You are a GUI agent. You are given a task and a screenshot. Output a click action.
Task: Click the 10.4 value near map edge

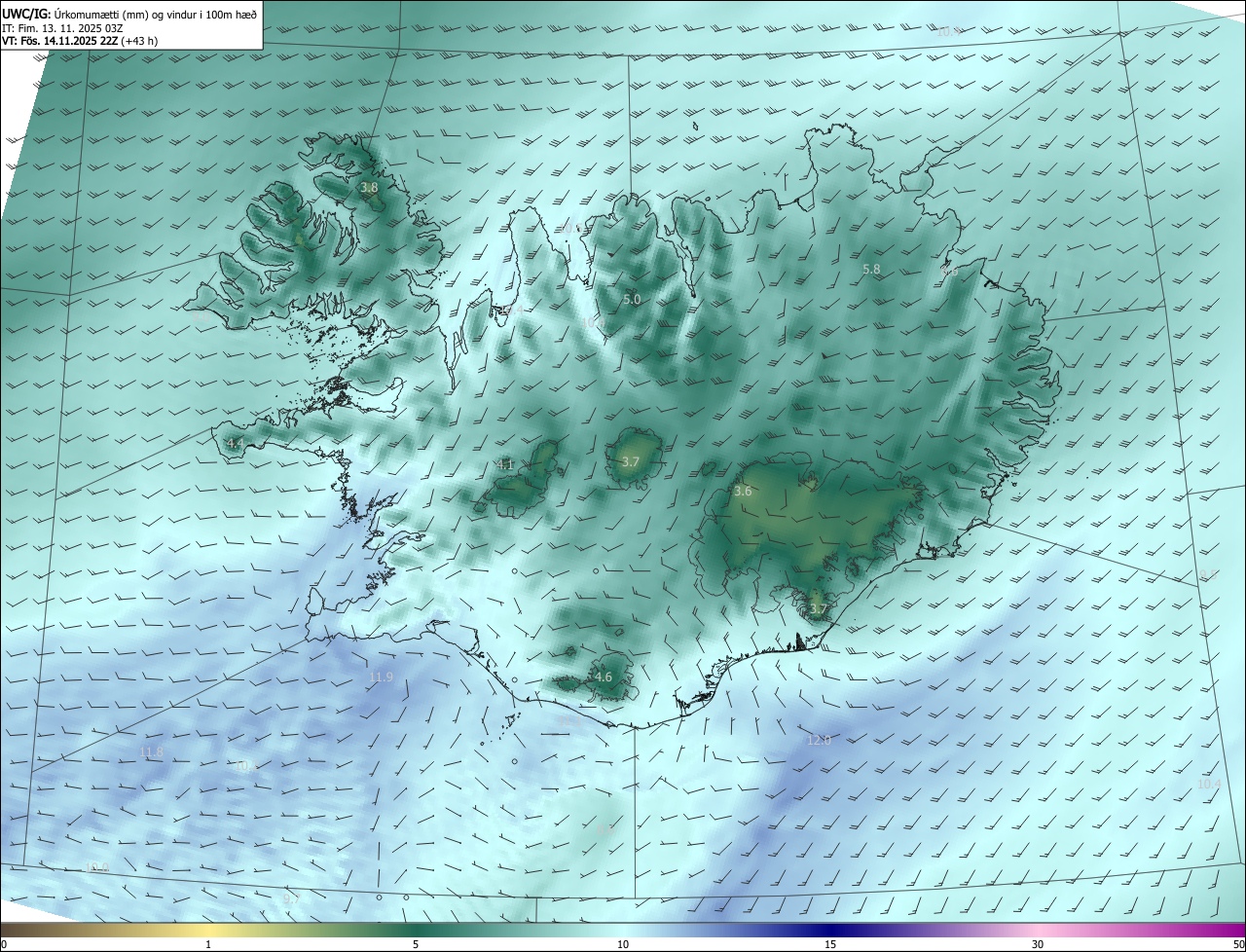(1209, 784)
